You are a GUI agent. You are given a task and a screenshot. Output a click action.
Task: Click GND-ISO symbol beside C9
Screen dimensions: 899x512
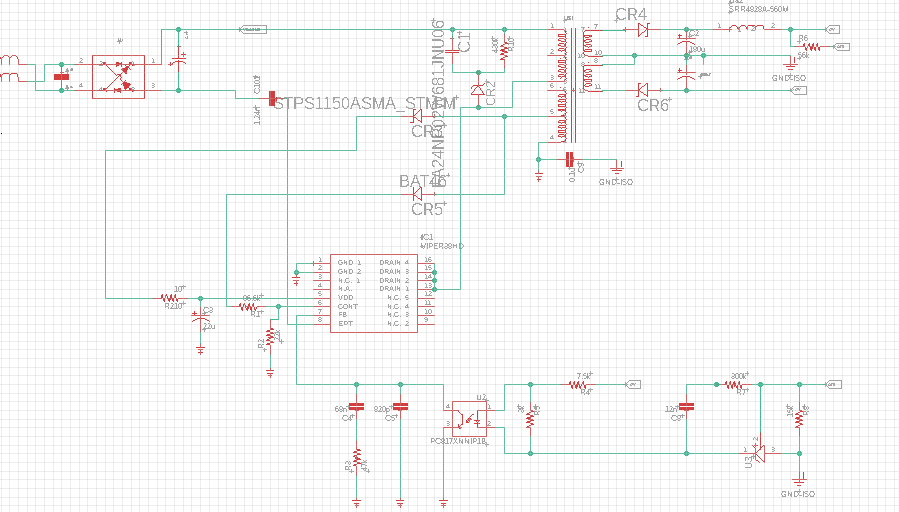pos(617,167)
